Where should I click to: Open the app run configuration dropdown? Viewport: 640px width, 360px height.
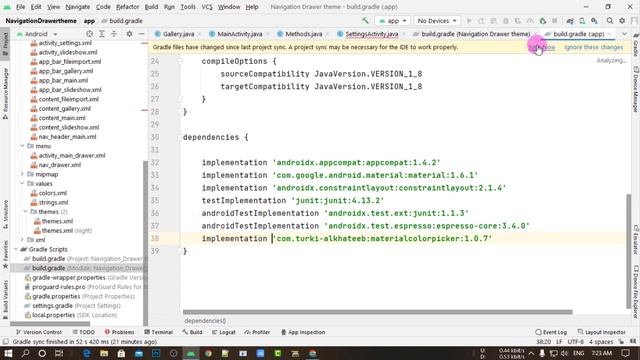tap(392, 20)
